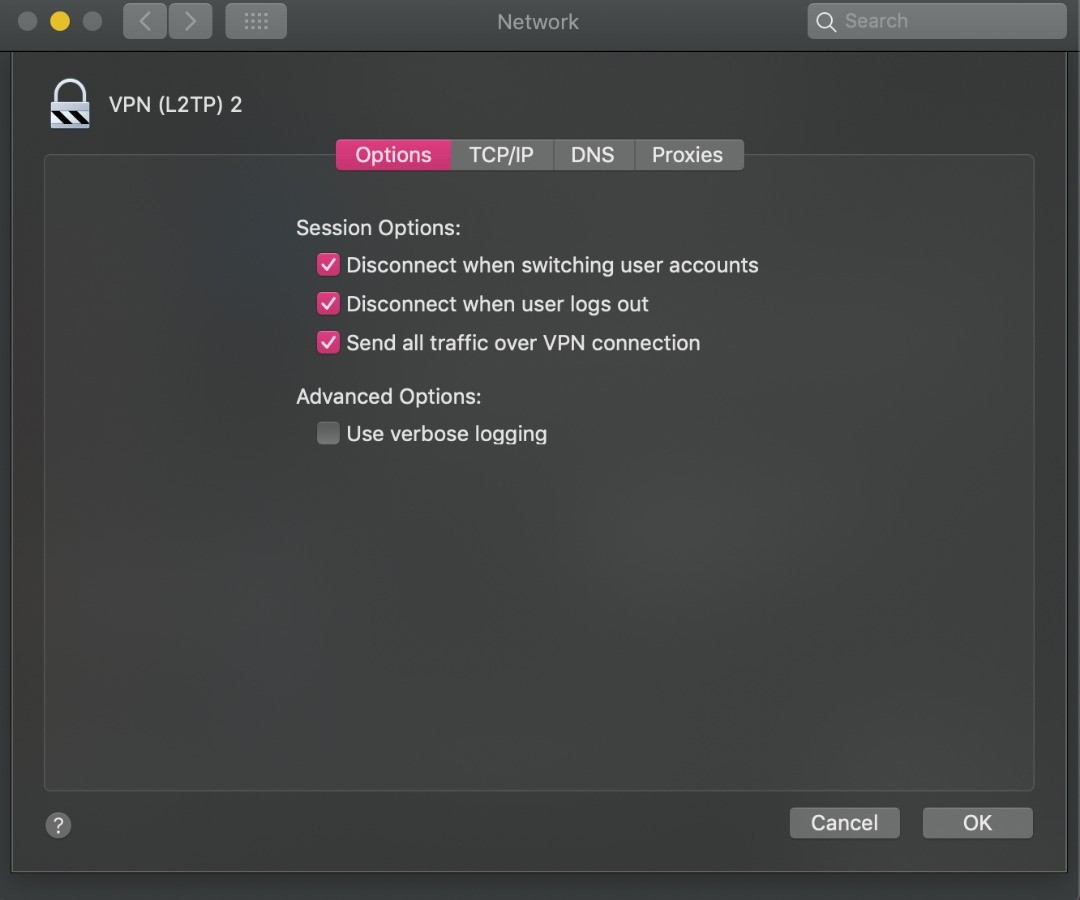Open help with the question mark button
This screenshot has height=900, width=1080.
pos(59,825)
